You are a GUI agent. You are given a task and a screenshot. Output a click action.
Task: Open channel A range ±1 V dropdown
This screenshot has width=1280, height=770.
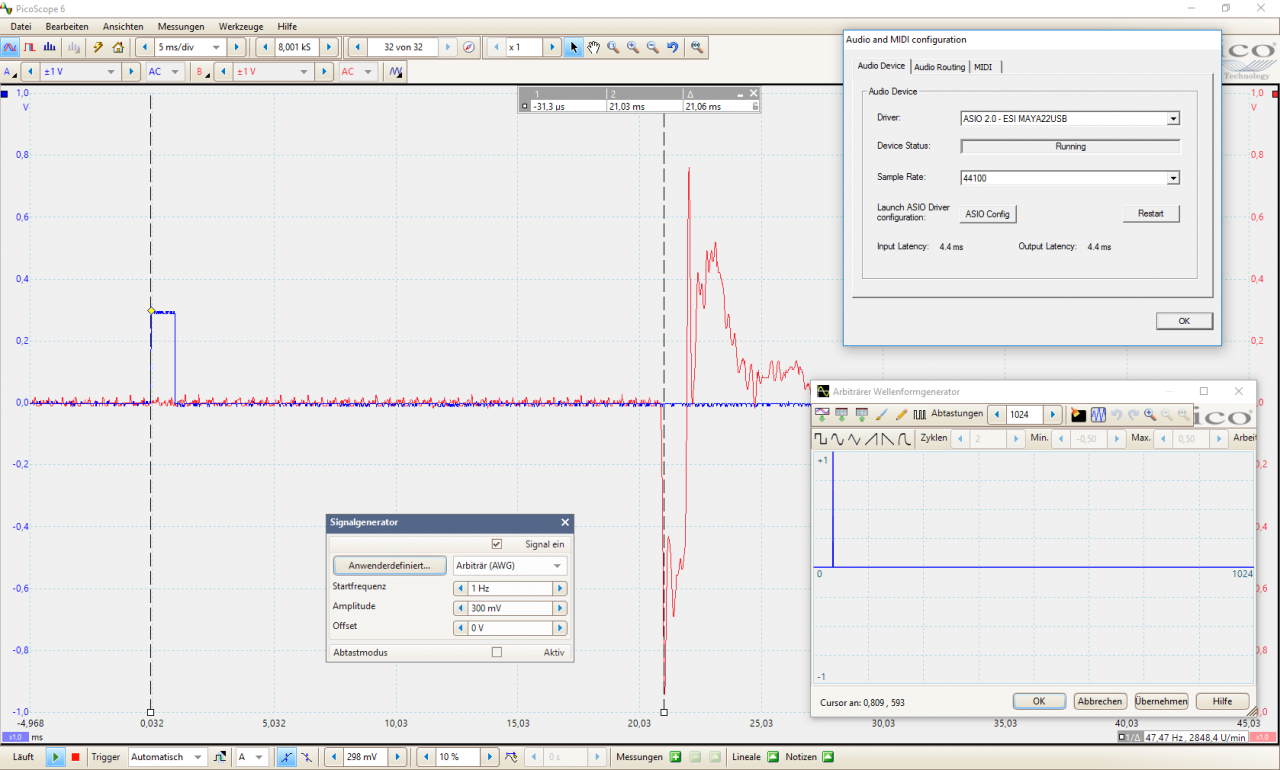(x=110, y=72)
